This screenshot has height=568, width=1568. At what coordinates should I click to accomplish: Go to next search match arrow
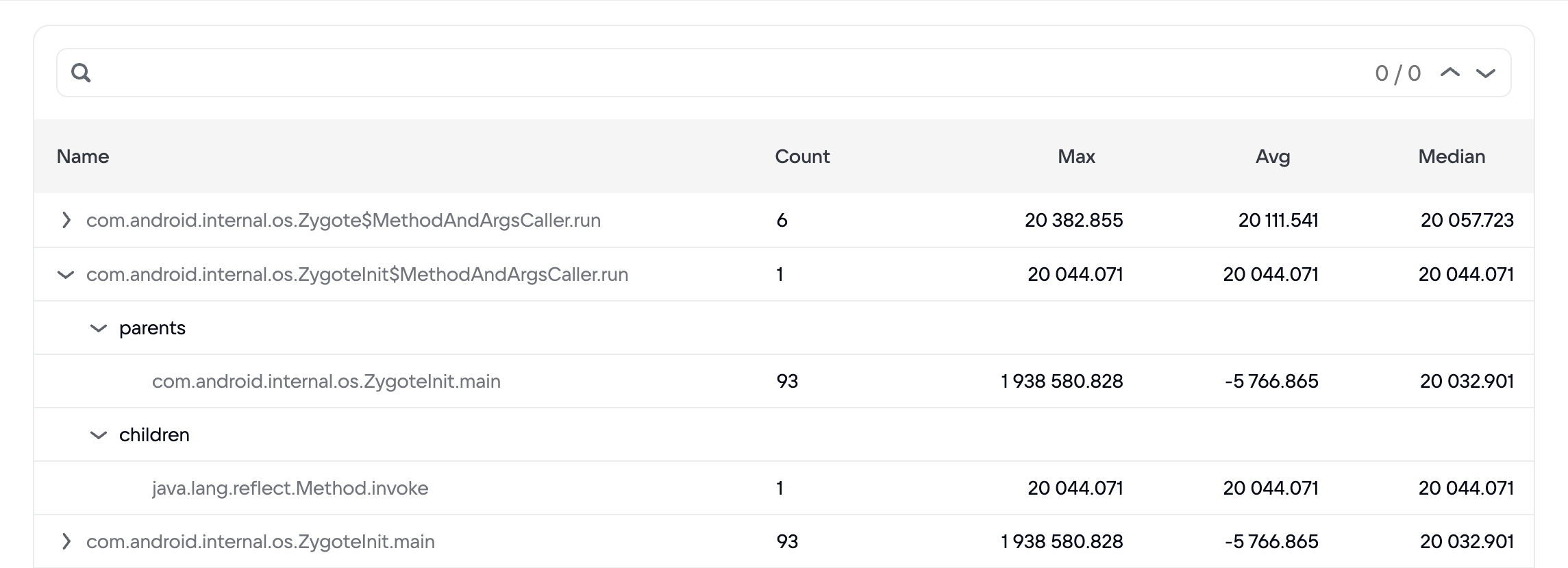click(1485, 73)
